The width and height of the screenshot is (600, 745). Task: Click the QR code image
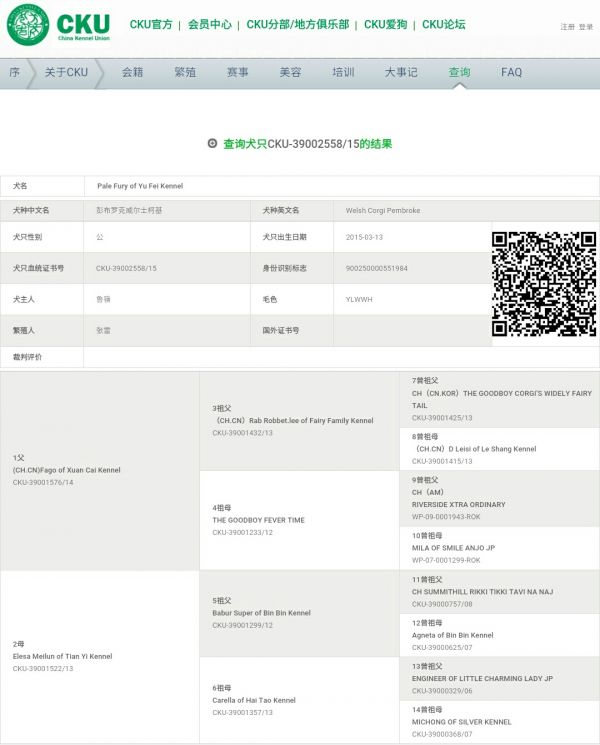click(x=544, y=284)
